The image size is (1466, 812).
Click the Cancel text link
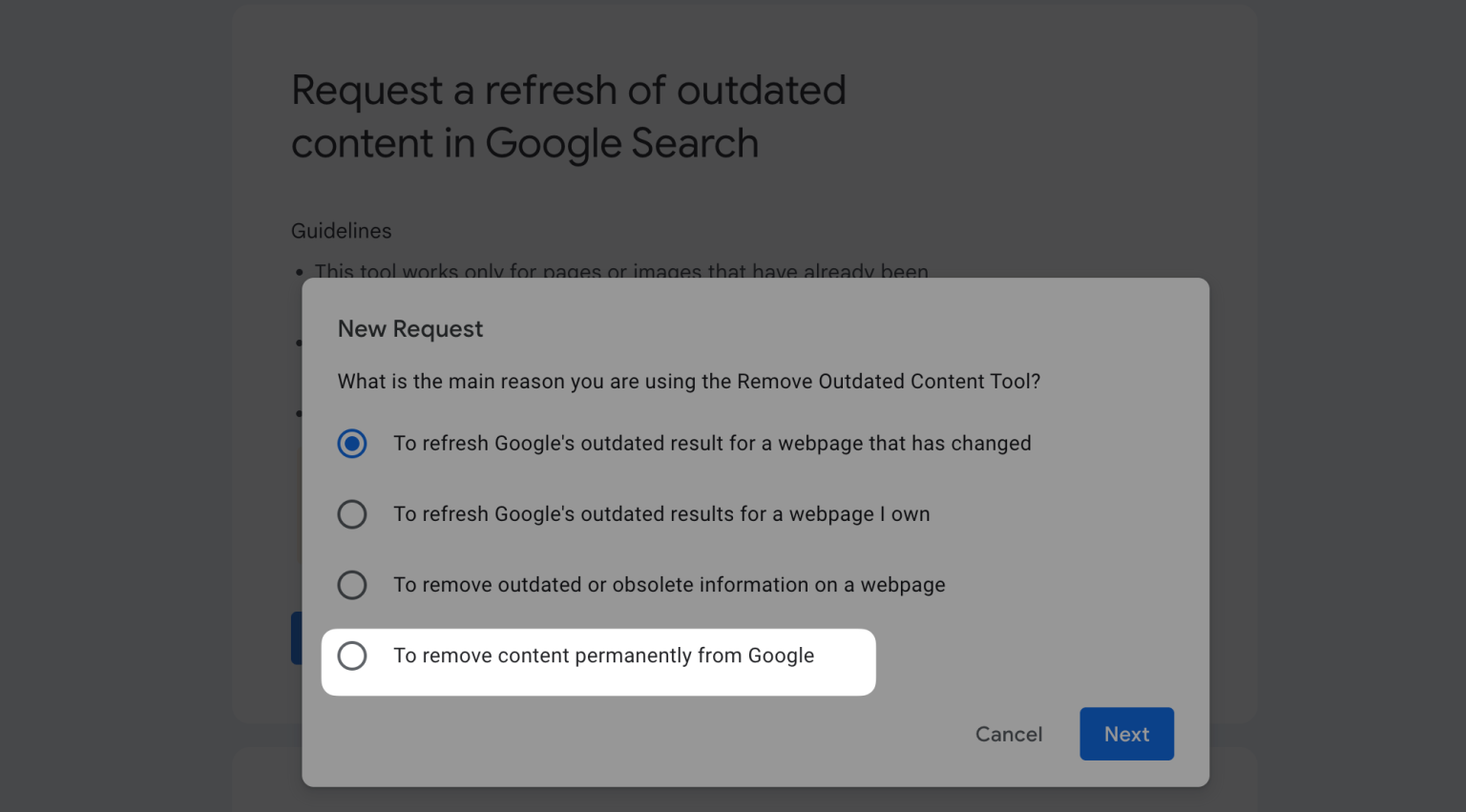point(1009,734)
